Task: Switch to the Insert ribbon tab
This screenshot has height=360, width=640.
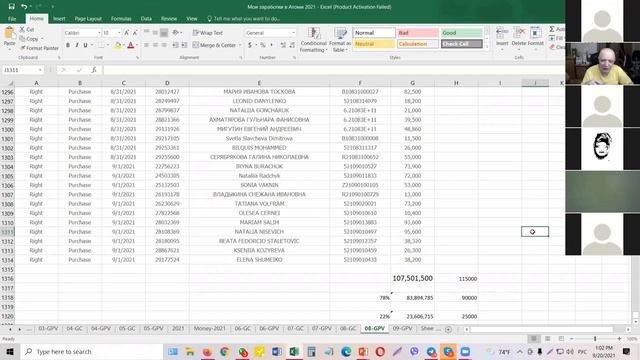Action: tap(59, 19)
